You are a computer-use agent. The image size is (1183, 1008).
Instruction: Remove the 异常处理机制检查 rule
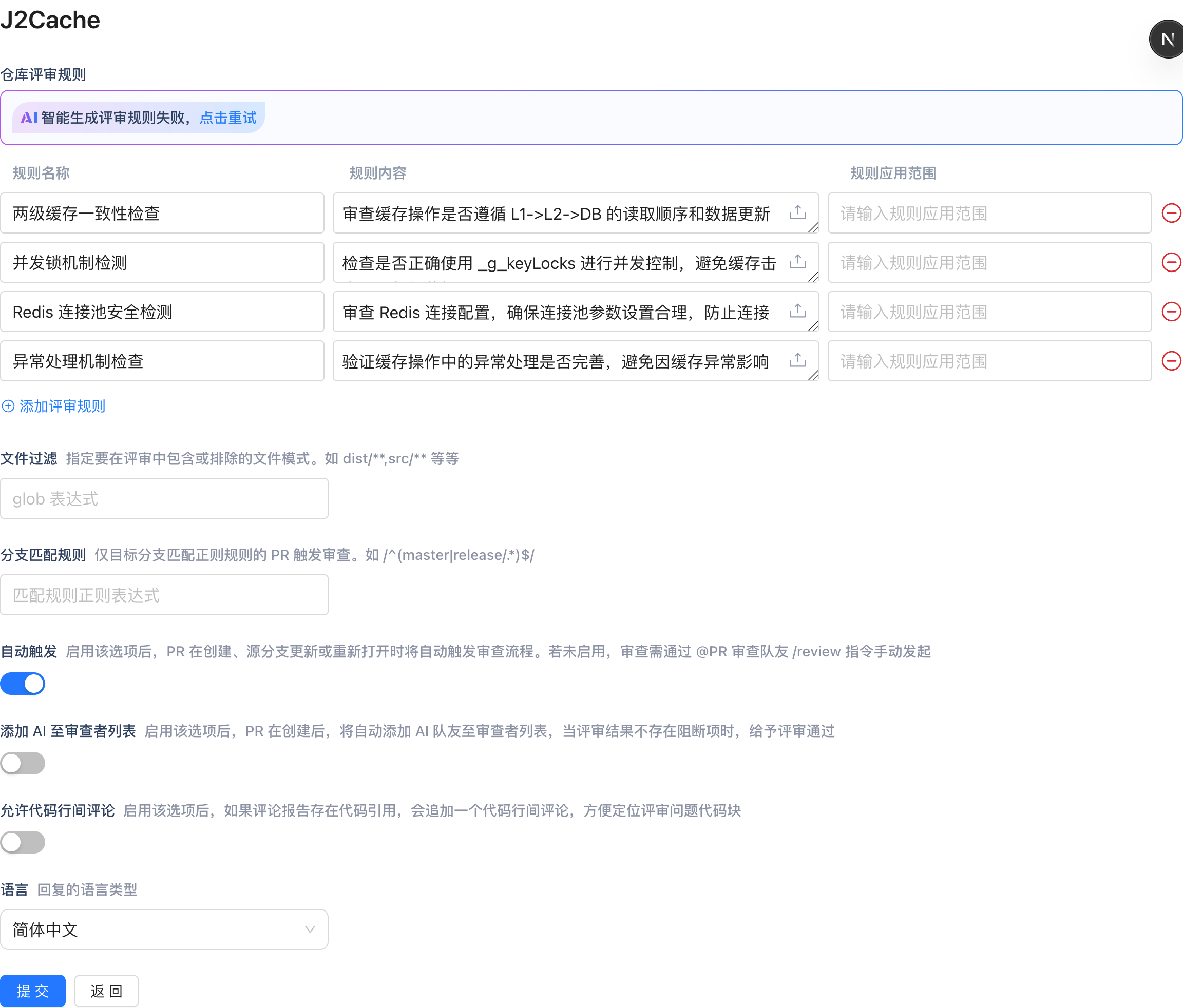pyautogui.click(x=1171, y=361)
